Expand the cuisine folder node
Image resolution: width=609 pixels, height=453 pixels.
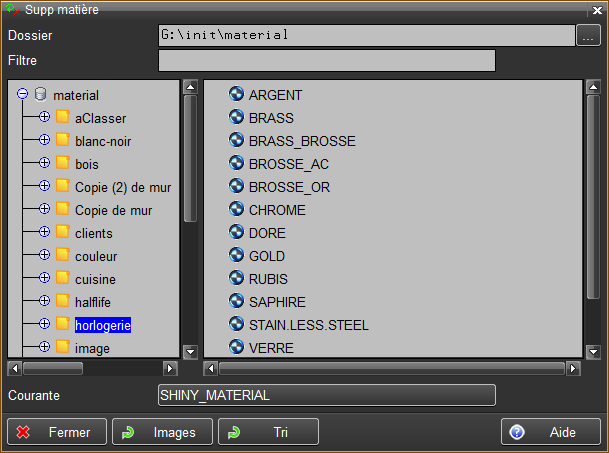(45, 277)
